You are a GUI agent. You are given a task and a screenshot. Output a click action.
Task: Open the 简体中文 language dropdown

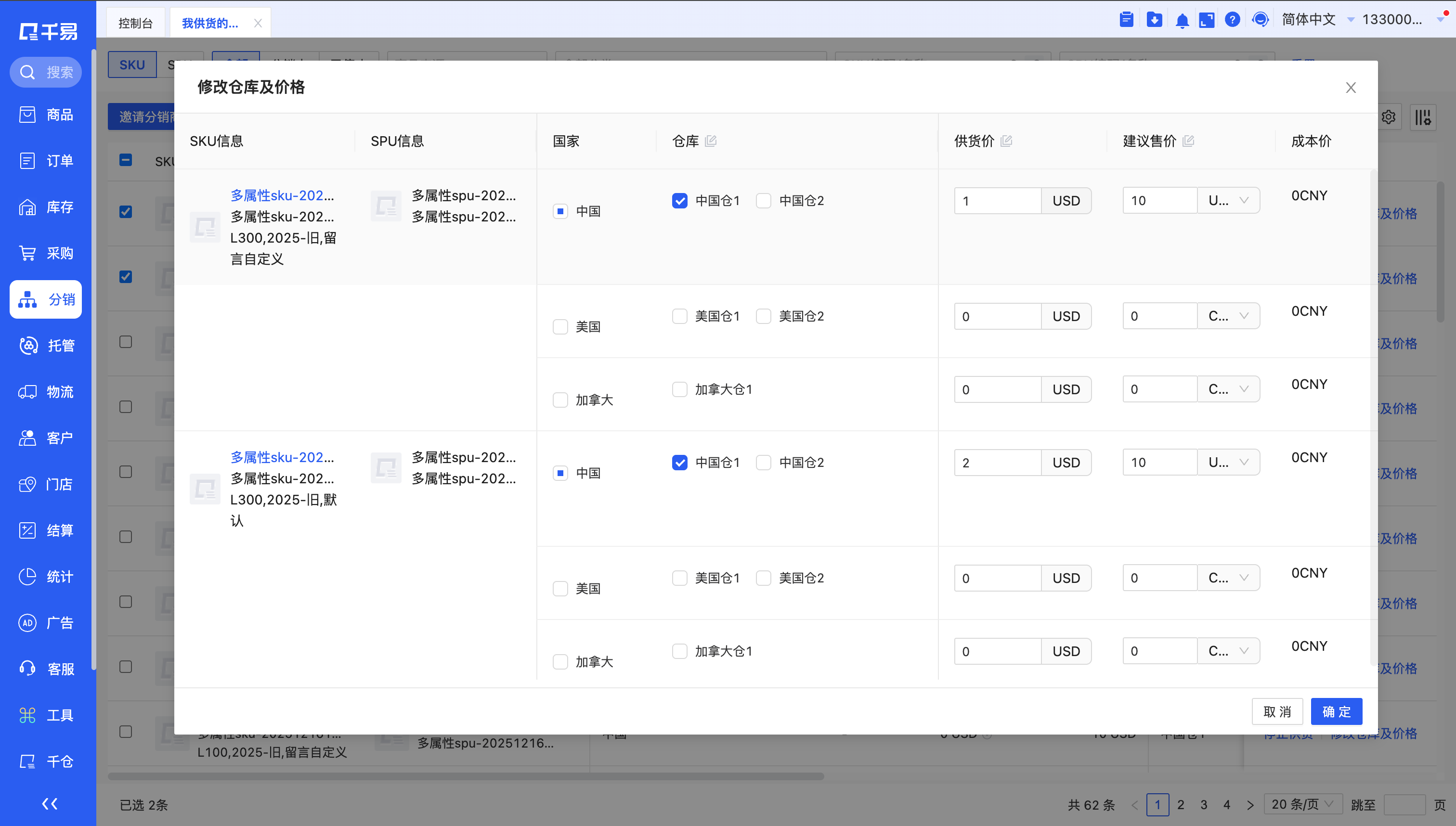click(x=1318, y=20)
